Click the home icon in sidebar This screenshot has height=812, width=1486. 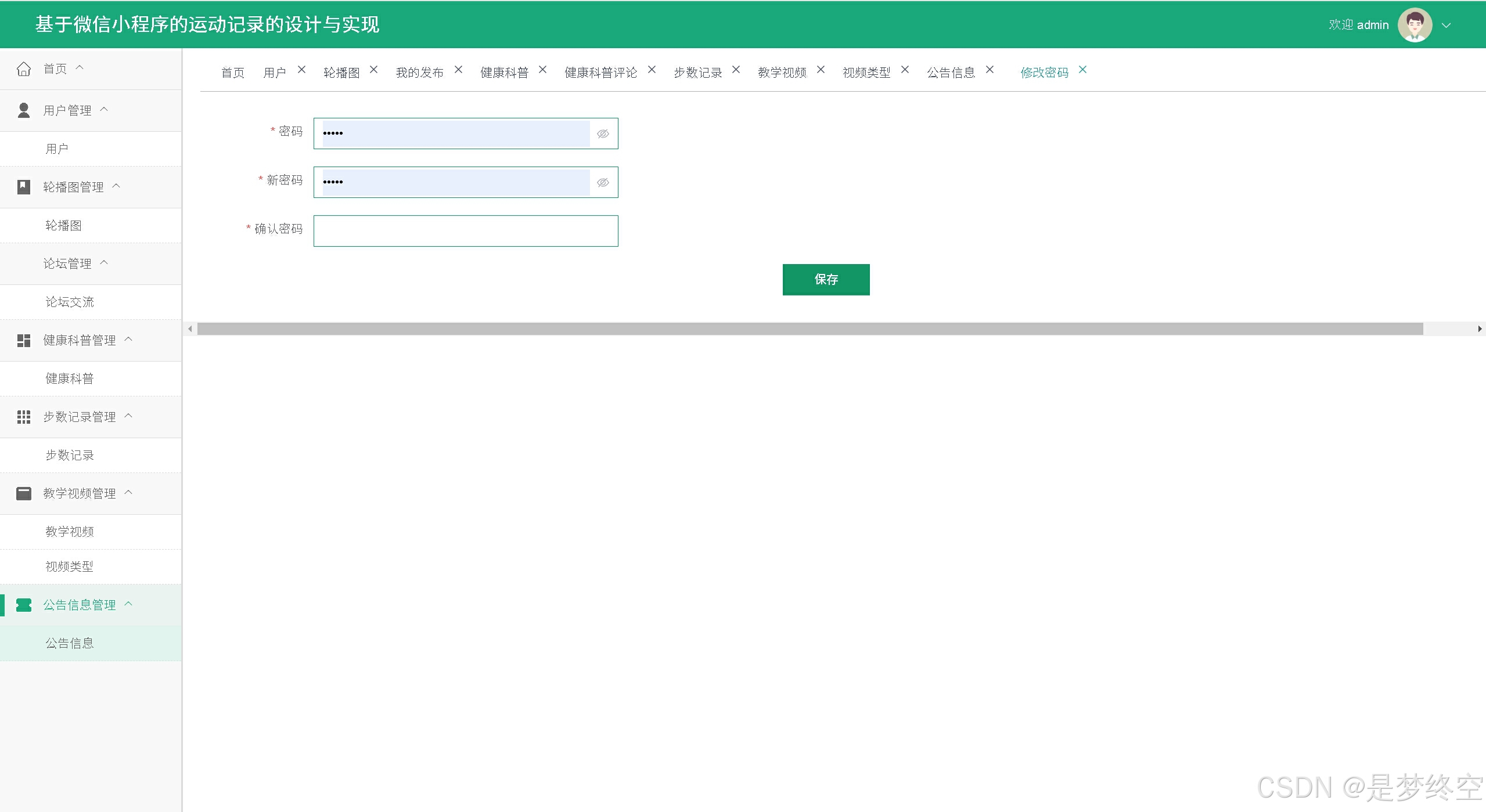point(24,69)
